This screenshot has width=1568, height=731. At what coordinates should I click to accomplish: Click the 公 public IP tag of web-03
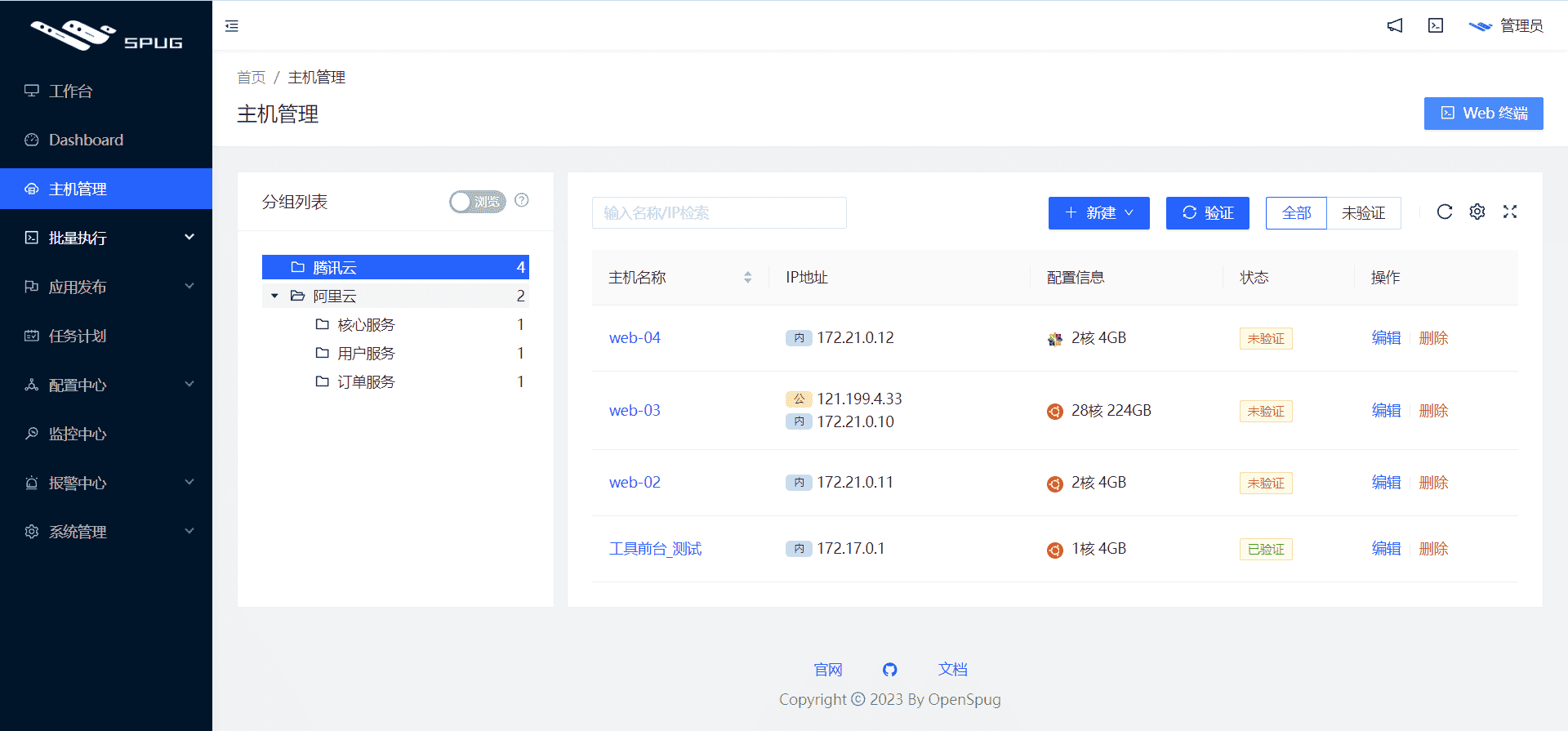[799, 399]
